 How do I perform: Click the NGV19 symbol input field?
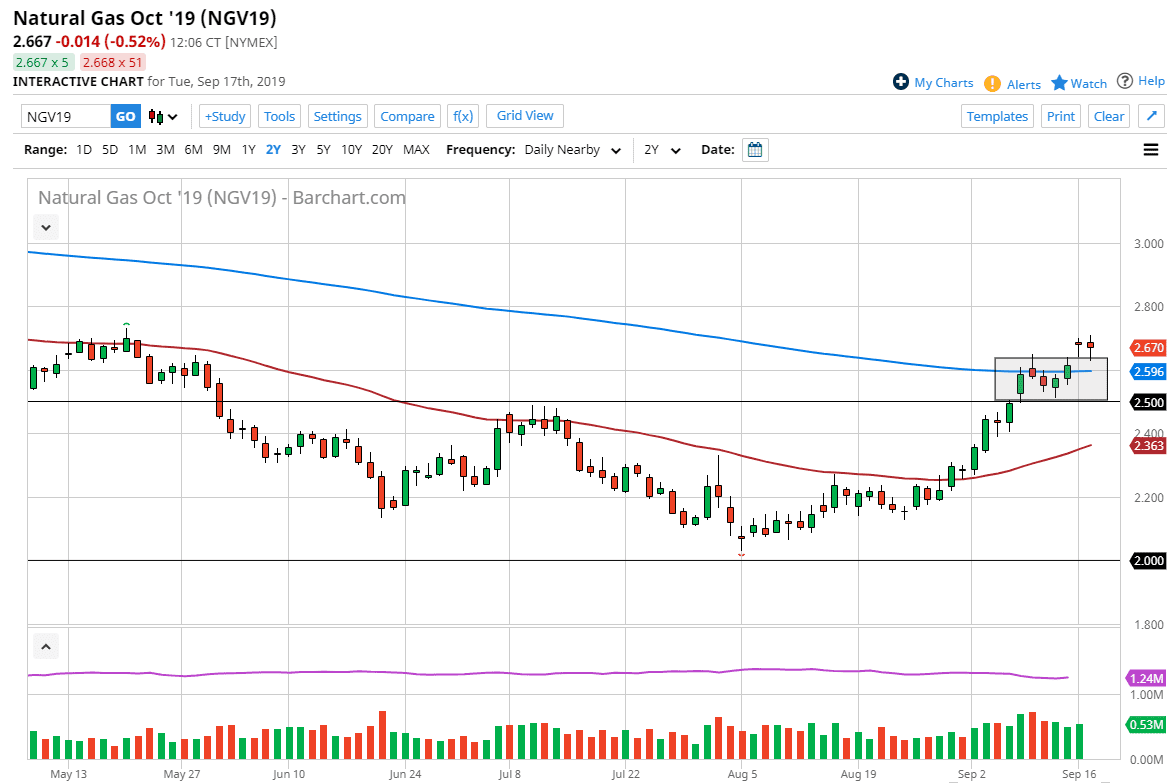(x=66, y=117)
